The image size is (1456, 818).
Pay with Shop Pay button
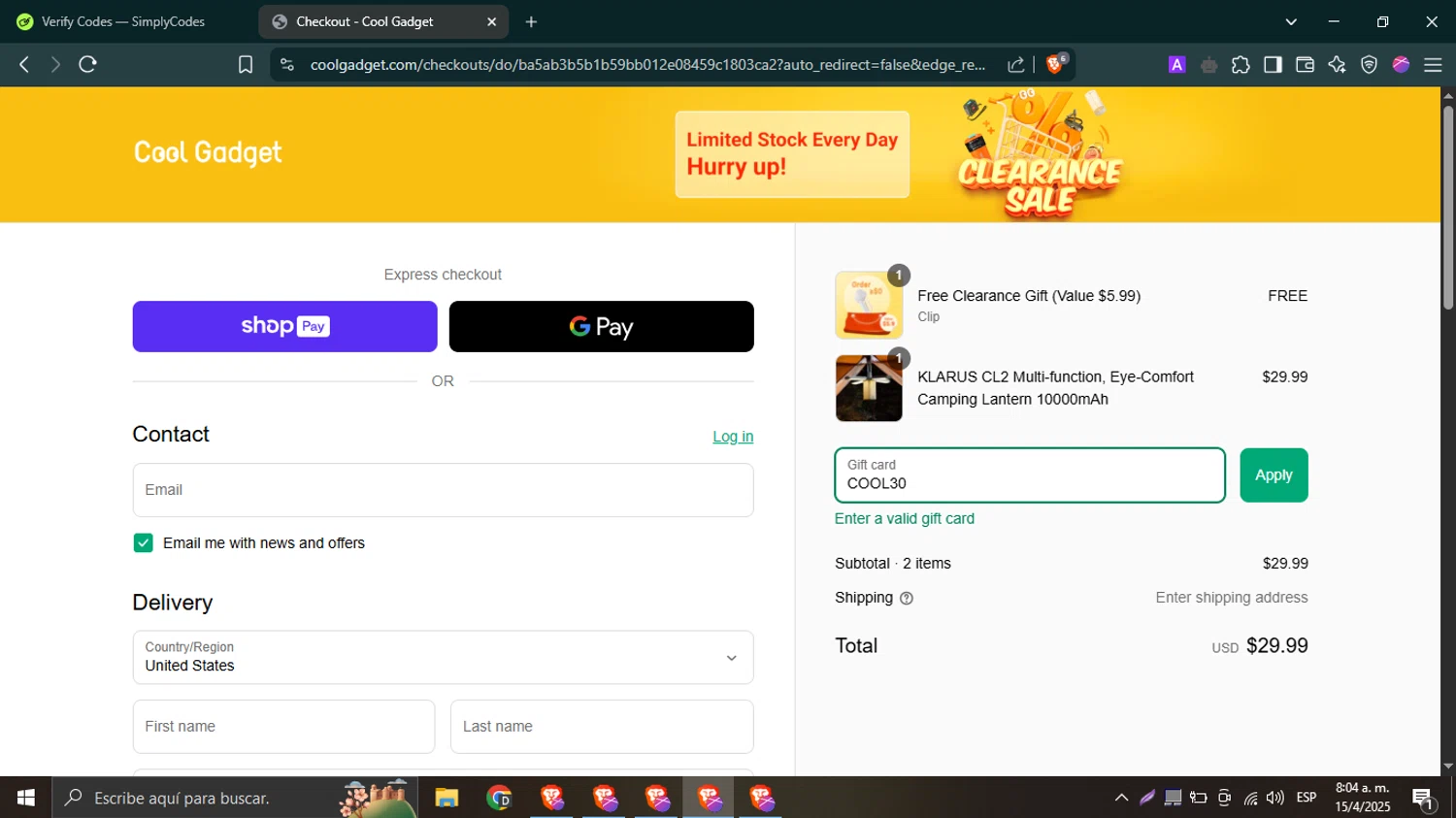(x=284, y=326)
